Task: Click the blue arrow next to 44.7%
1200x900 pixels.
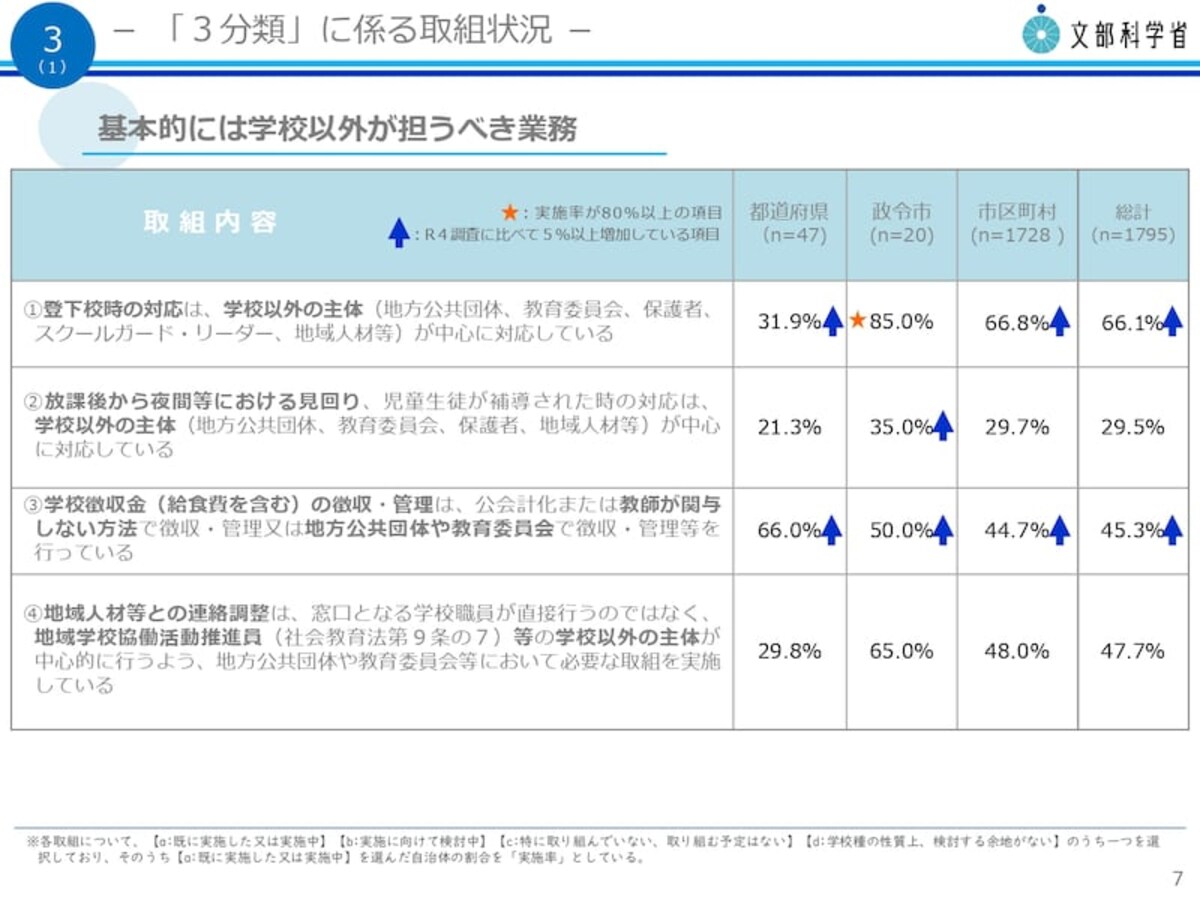Action: pos(1060,530)
